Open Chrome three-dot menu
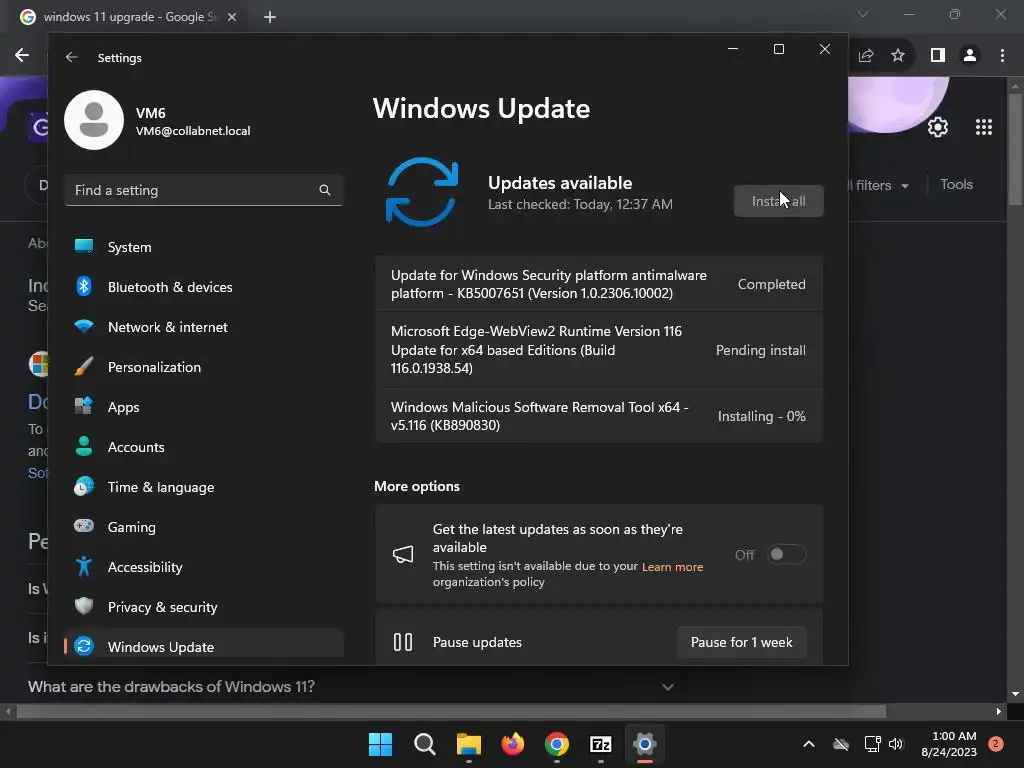The height and width of the screenshot is (768, 1024). pyautogui.click(x=1002, y=56)
